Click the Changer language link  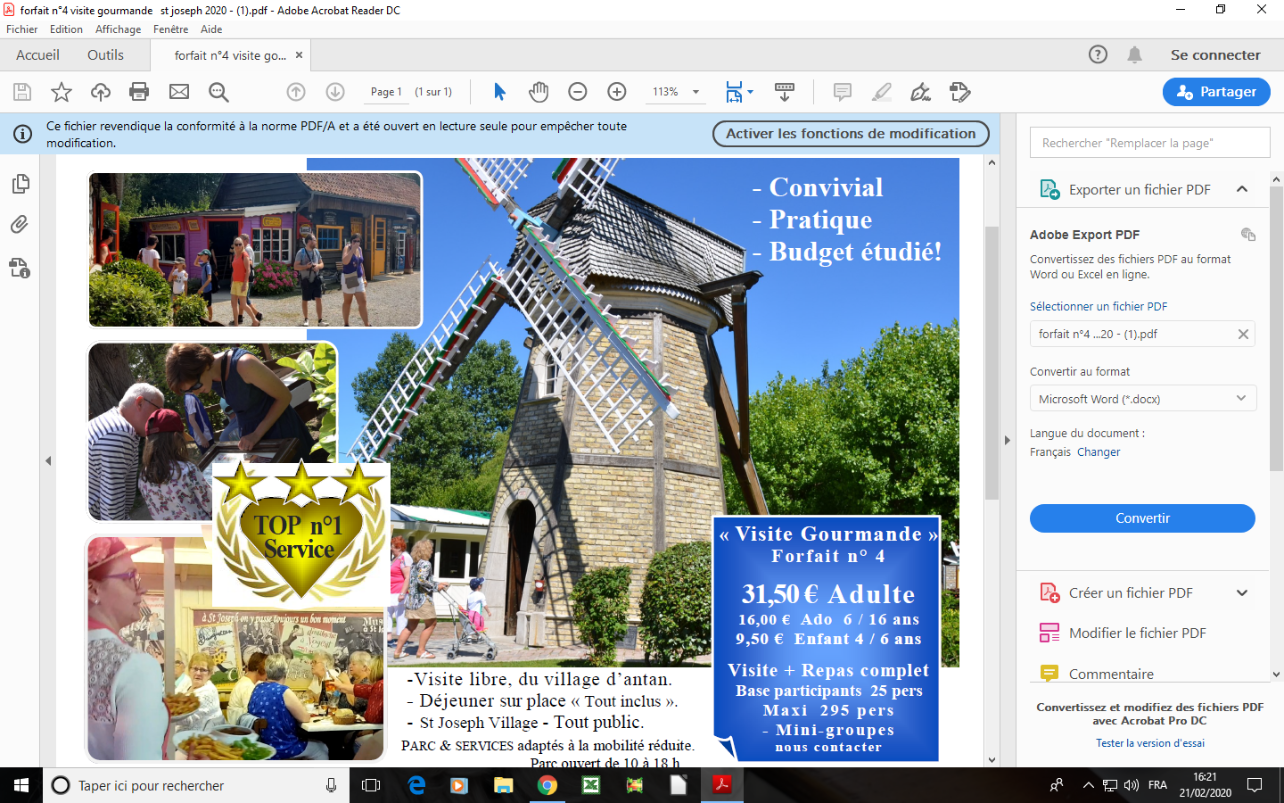[x=1099, y=452]
